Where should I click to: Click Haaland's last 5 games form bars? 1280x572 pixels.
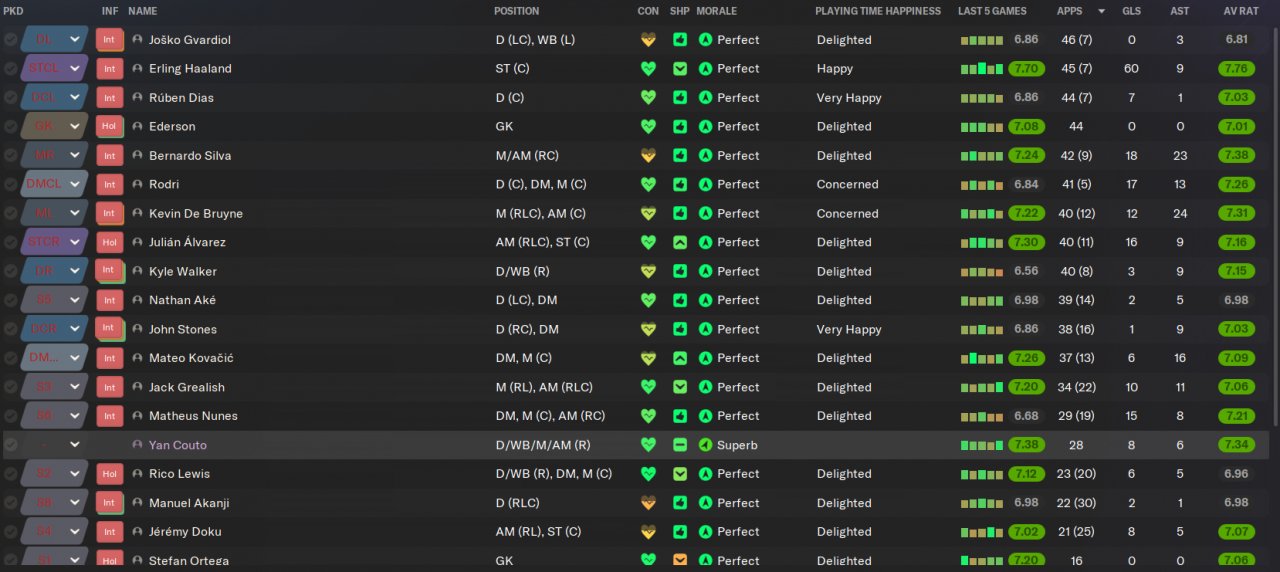pyautogui.click(x=981, y=69)
